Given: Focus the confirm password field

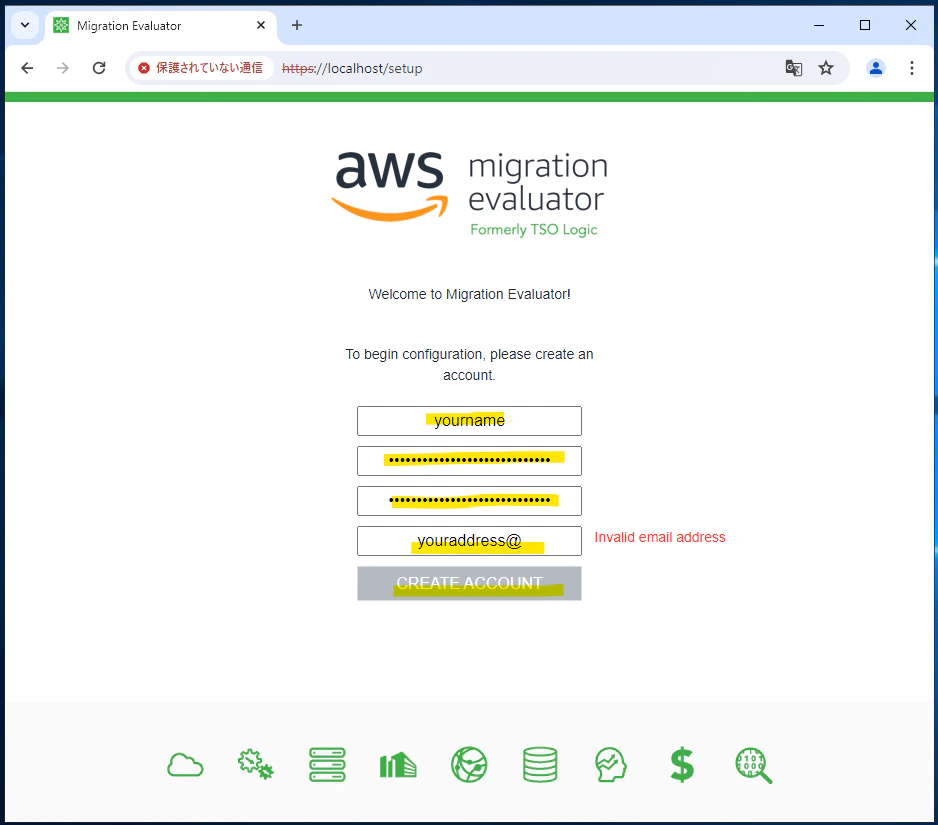Looking at the screenshot, I should (469, 501).
